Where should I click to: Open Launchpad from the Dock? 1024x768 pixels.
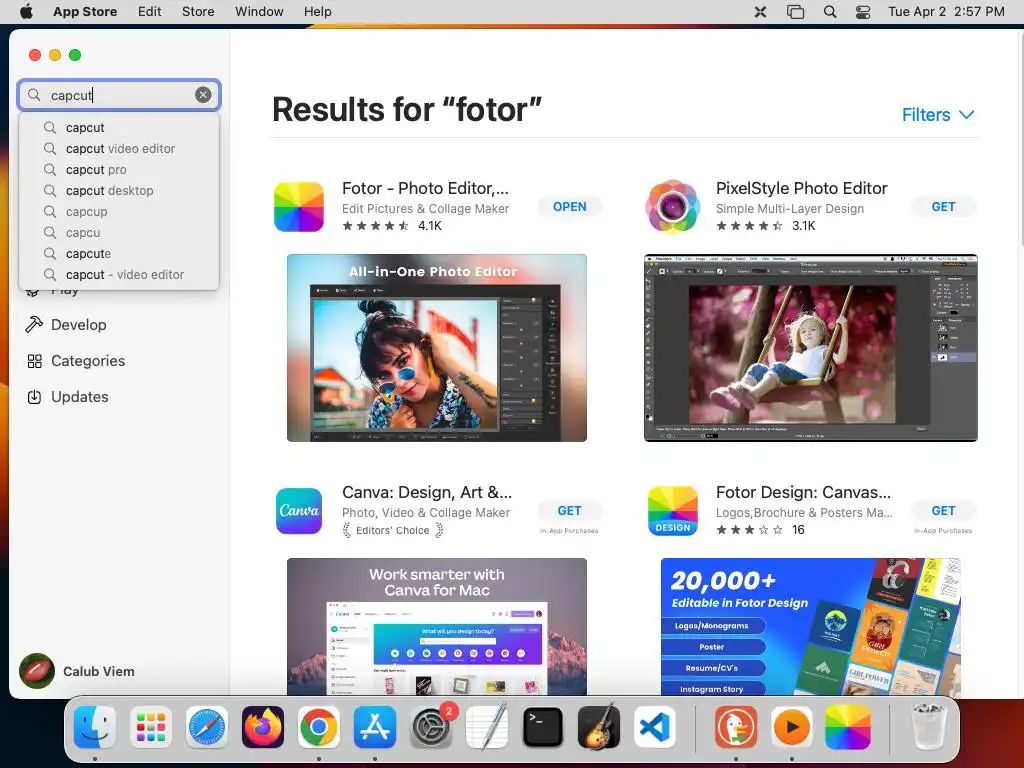[x=151, y=727]
